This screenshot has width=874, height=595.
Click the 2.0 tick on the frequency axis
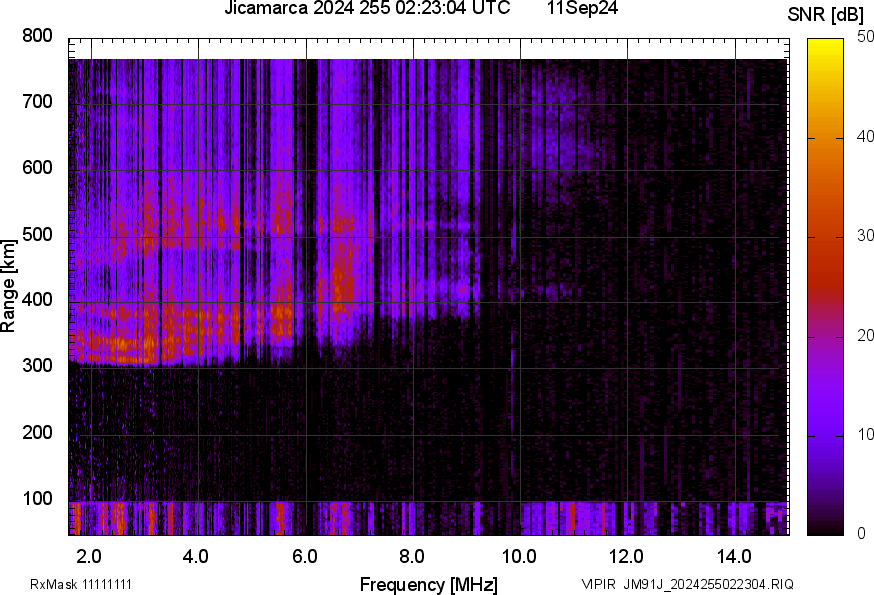90,555
